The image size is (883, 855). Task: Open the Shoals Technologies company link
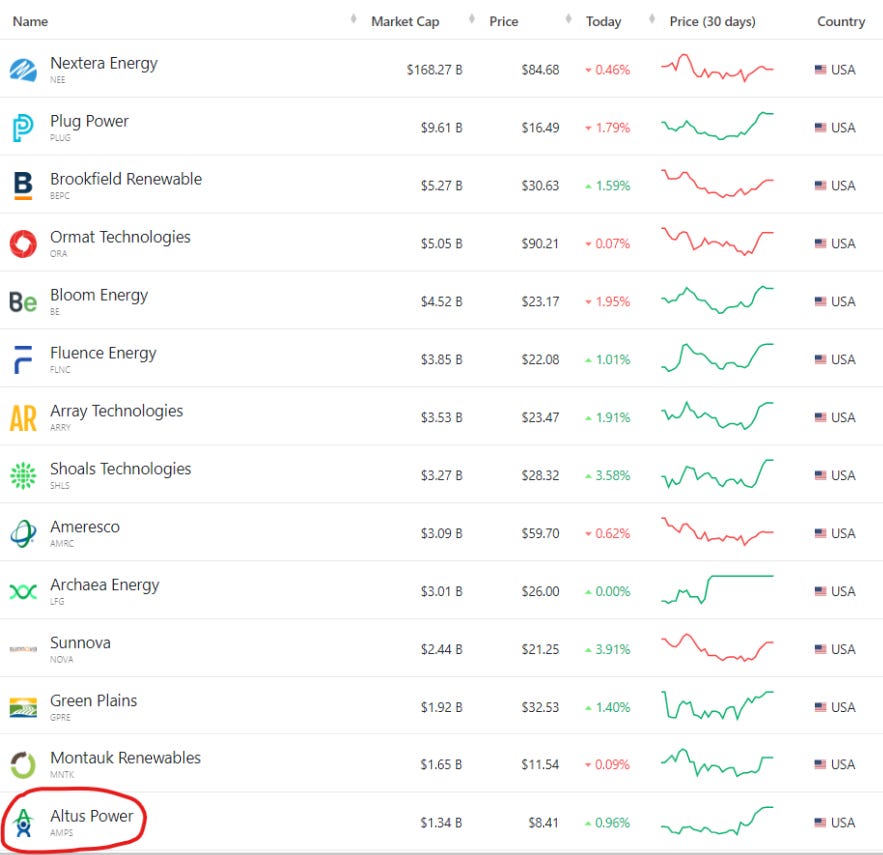coord(121,469)
